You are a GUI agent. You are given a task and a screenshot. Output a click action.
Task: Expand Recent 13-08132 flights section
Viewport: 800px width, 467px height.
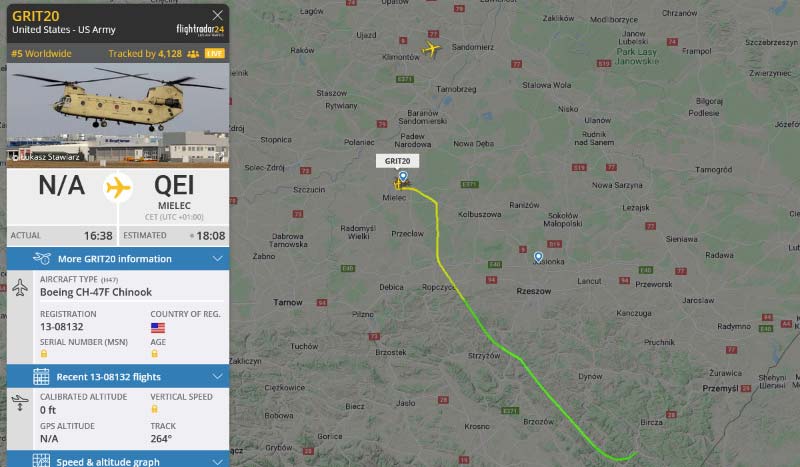click(118, 377)
